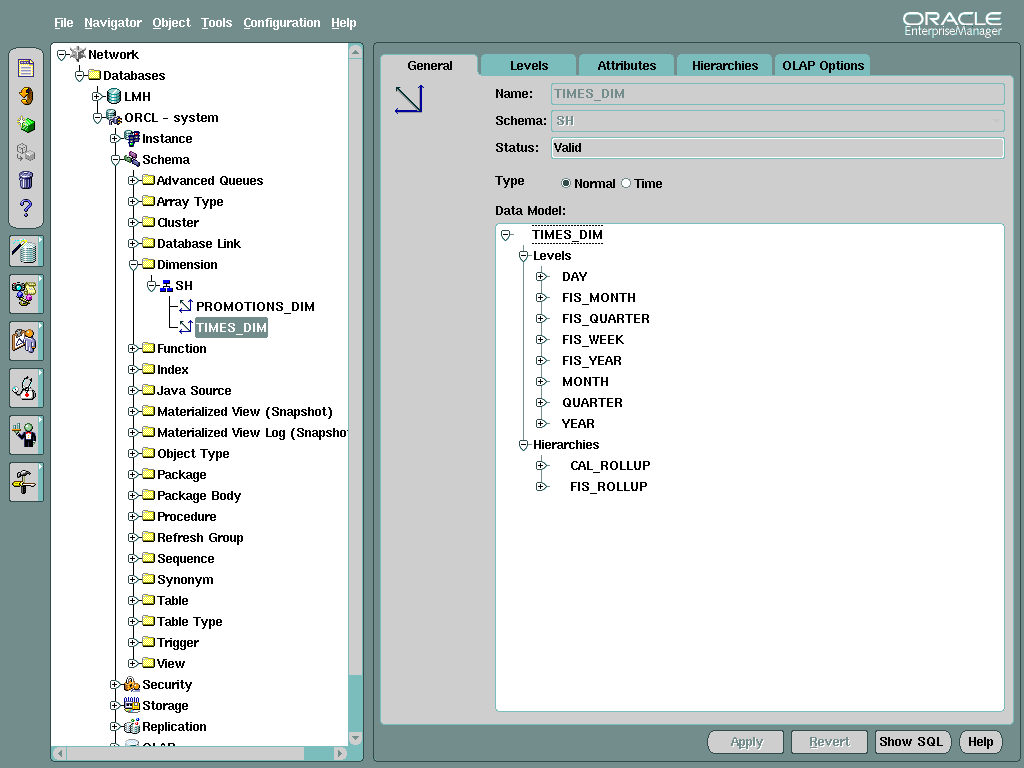Open the database wizard drawer icon

click(26, 251)
